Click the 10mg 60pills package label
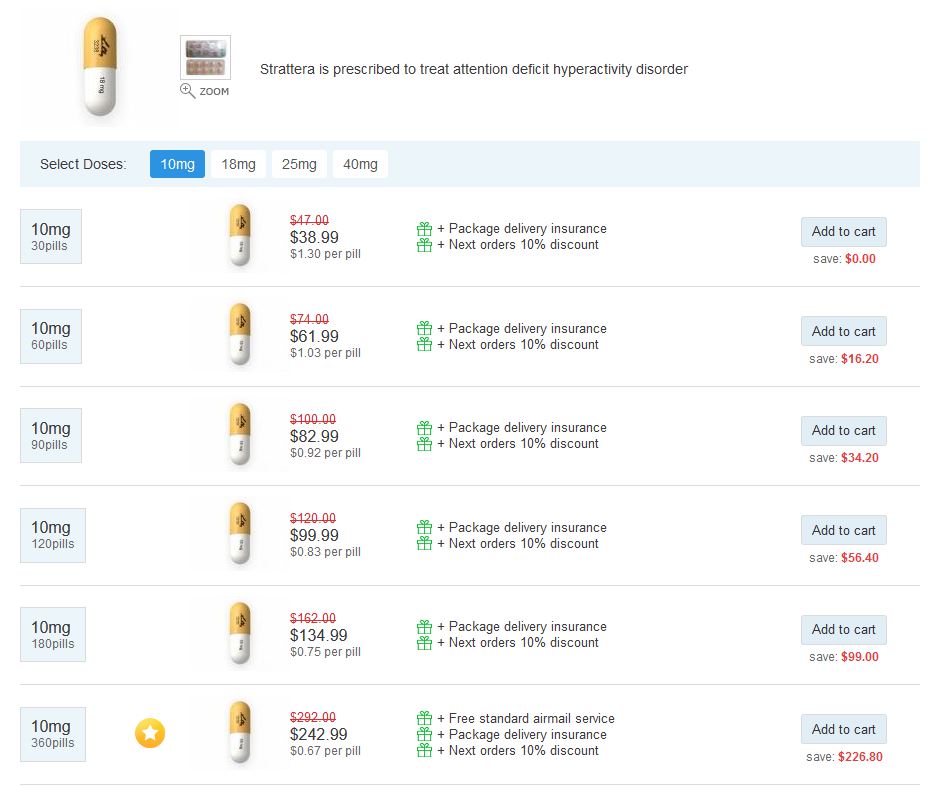 [51, 336]
